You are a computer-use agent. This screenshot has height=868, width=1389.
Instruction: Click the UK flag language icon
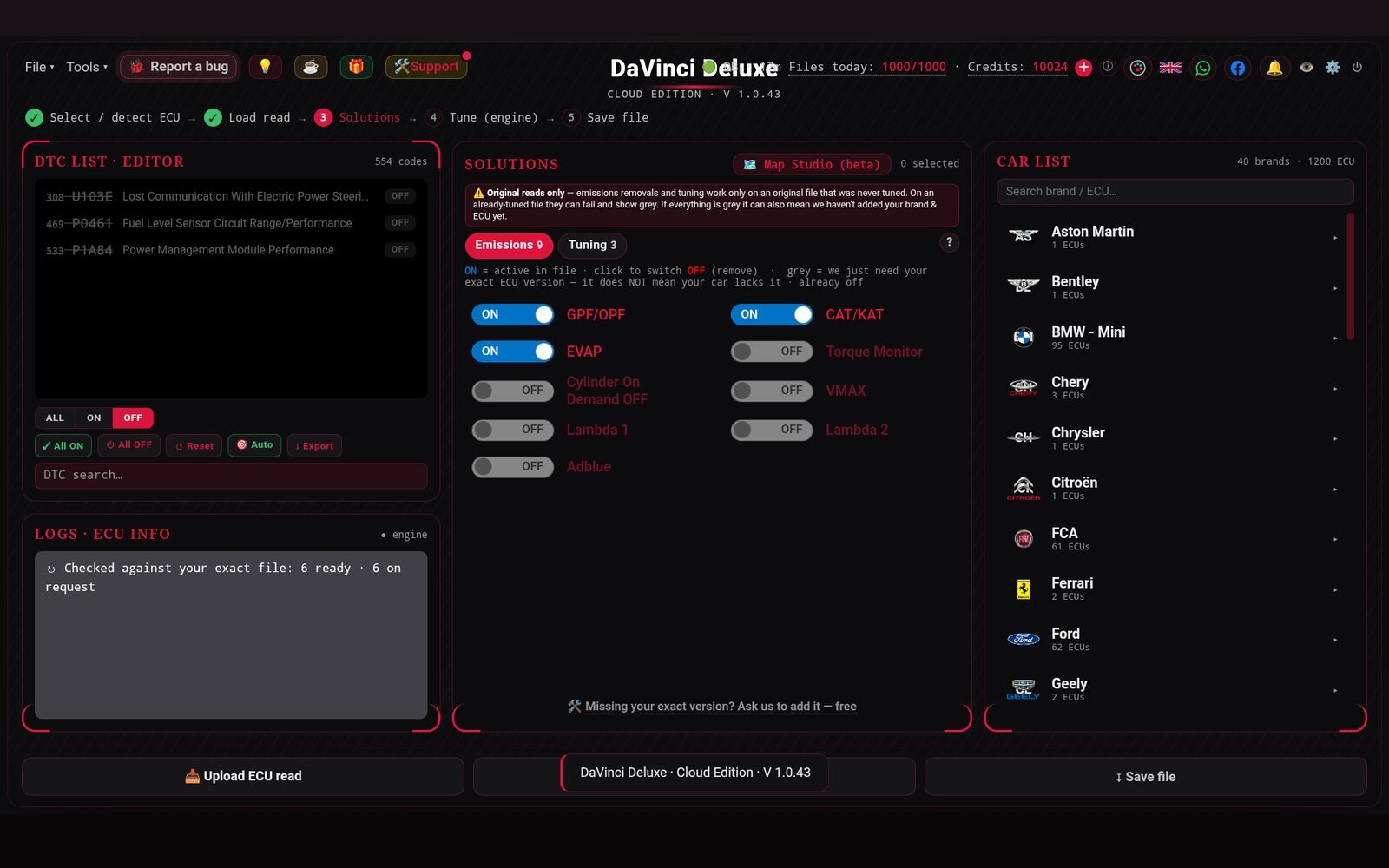(1170, 68)
